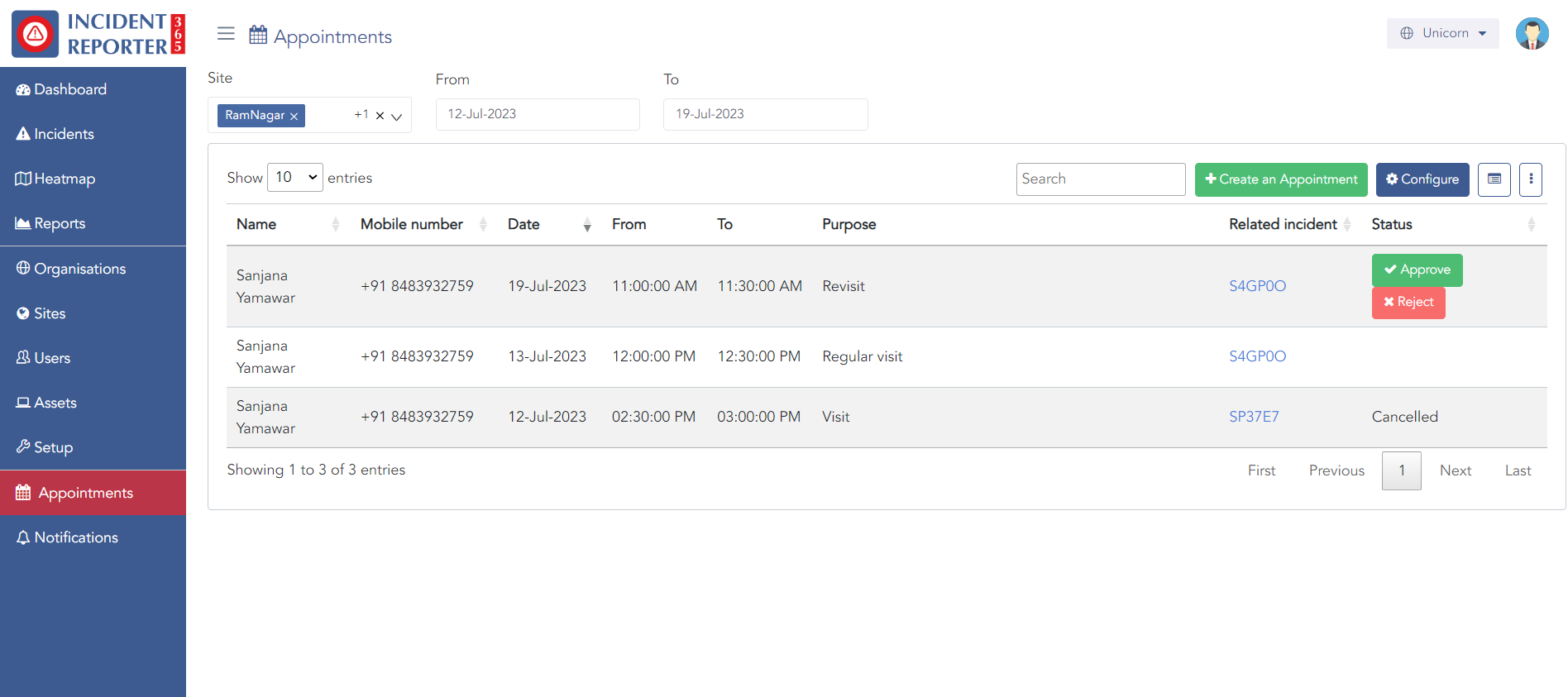This screenshot has height=697, width=1568.
Task: Click the table view icon button
Action: pyautogui.click(x=1494, y=179)
